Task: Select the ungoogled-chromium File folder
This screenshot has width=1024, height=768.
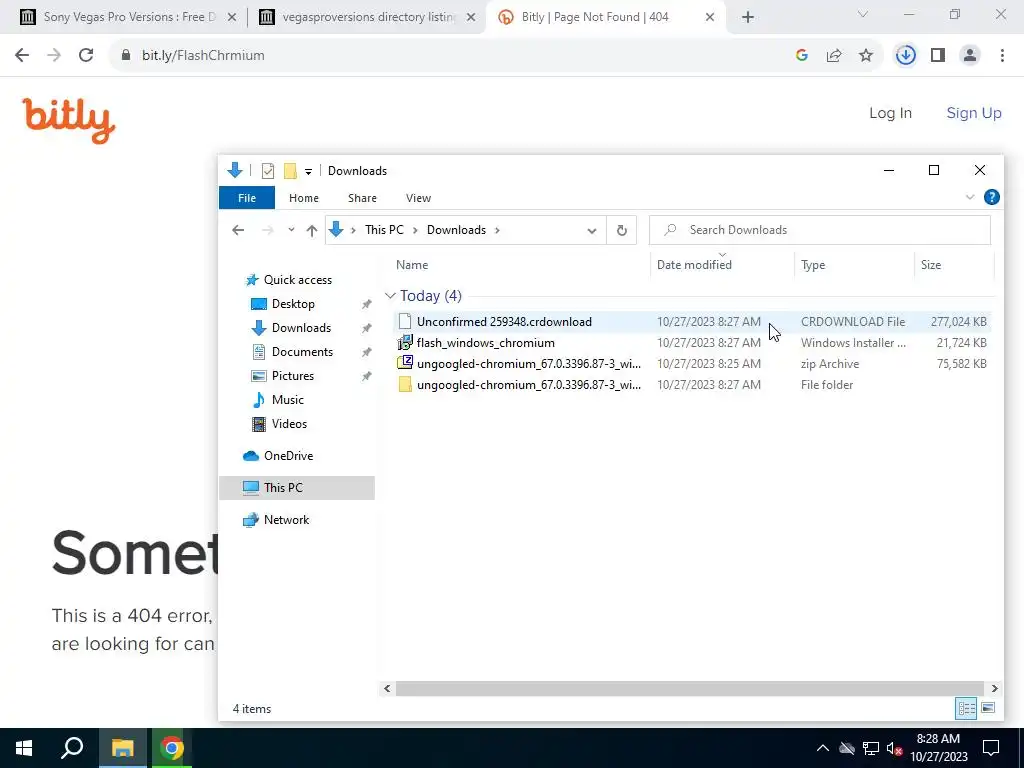Action: pyautogui.click(x=692, y=385)
